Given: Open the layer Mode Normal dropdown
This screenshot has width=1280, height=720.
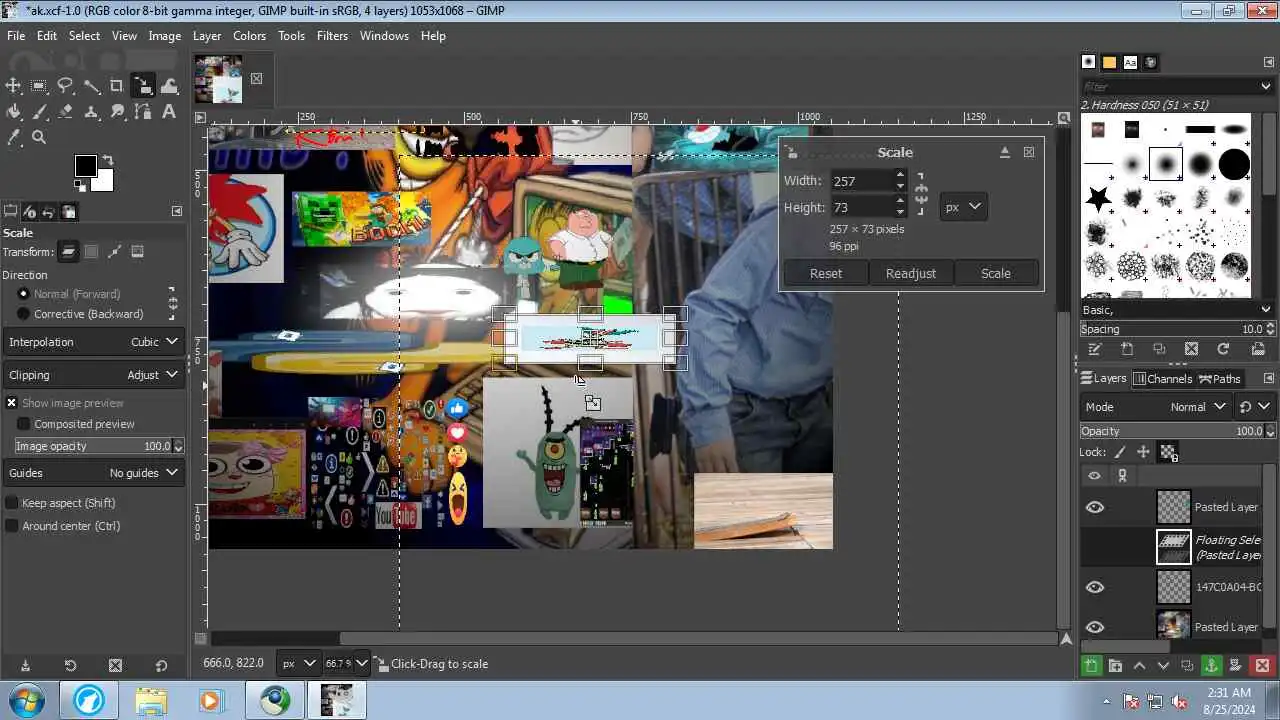Looking at the screenshot, I should pos(1156,407).
